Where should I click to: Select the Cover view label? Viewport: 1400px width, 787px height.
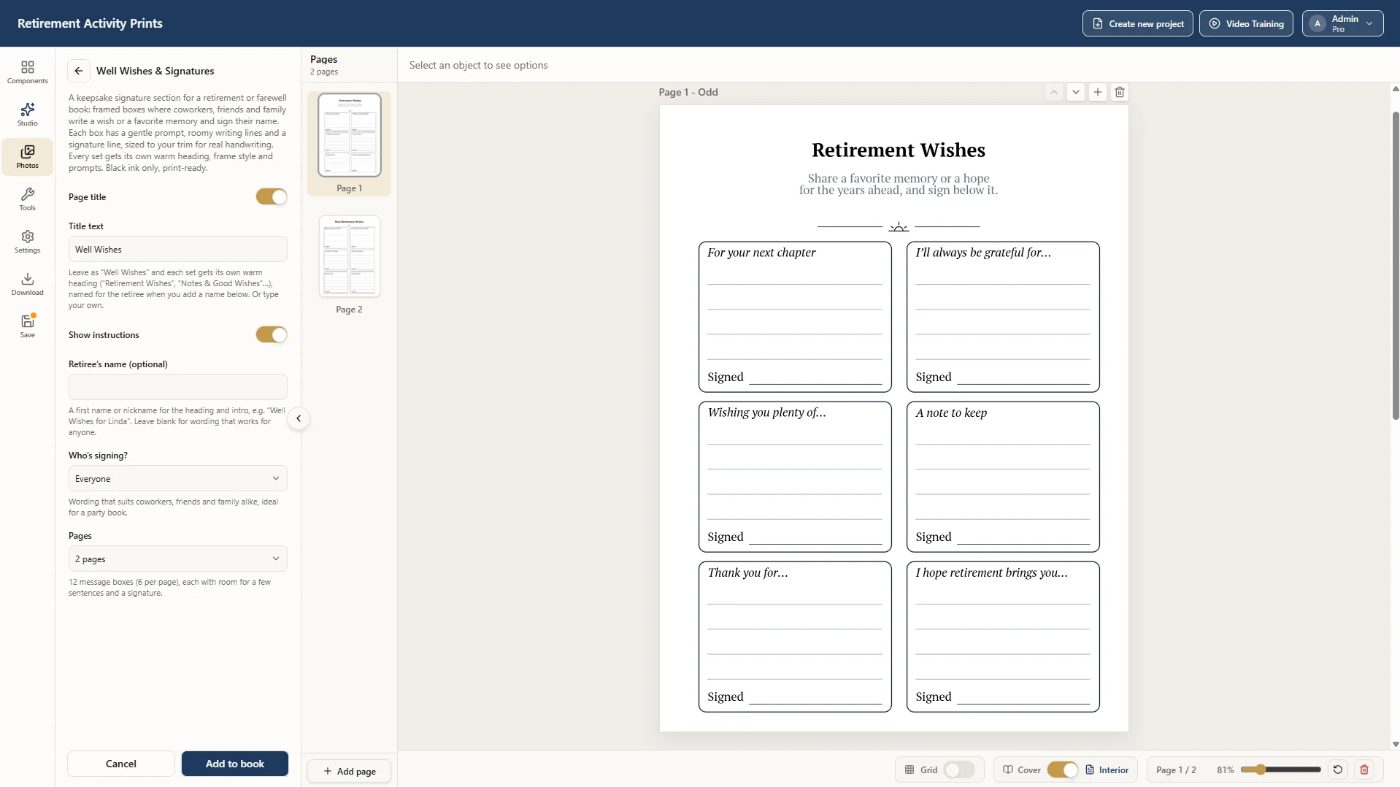point(1022,770)
